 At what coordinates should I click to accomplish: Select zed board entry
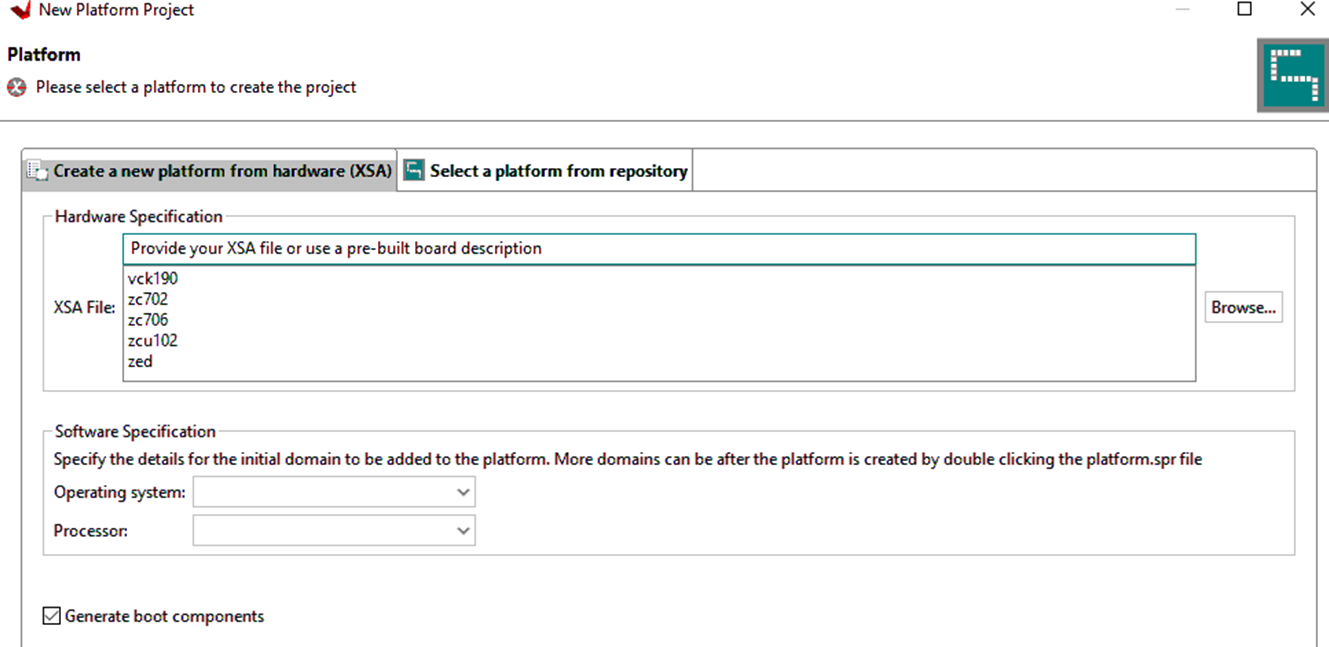point(140,361)
